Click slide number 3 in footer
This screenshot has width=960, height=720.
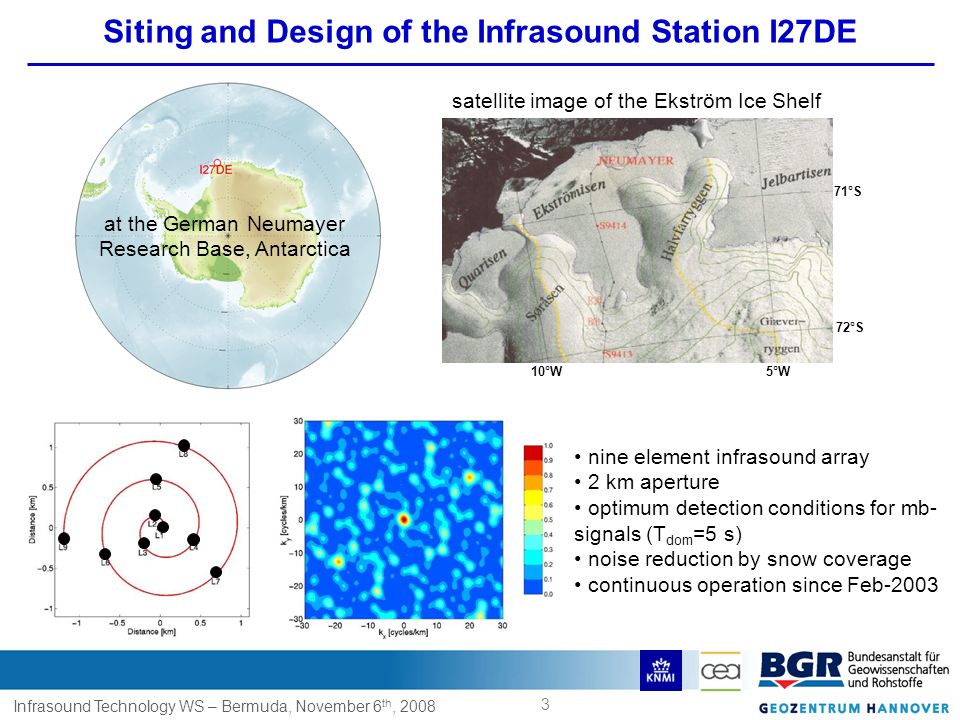545,704
